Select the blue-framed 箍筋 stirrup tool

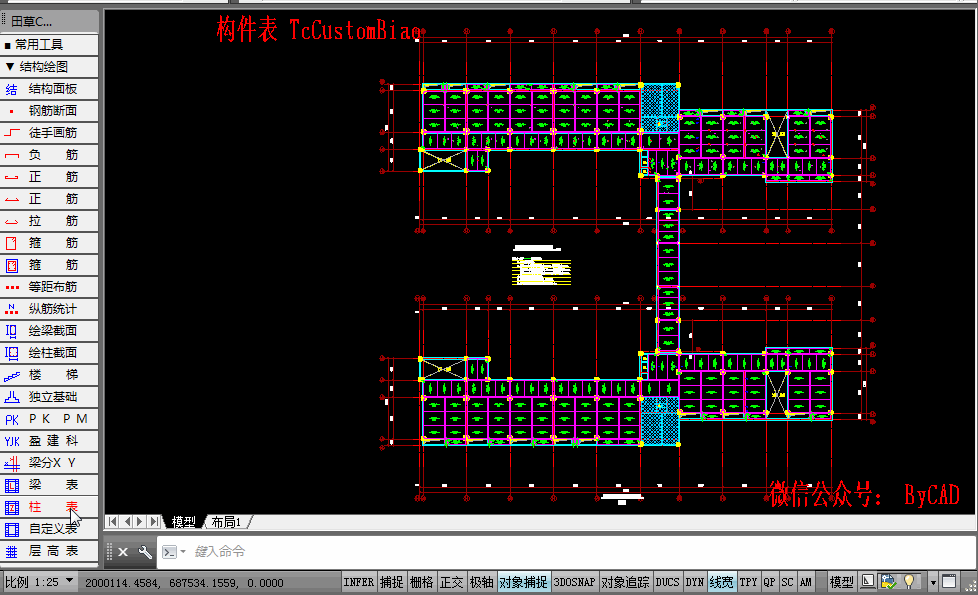tap(49, 265)
